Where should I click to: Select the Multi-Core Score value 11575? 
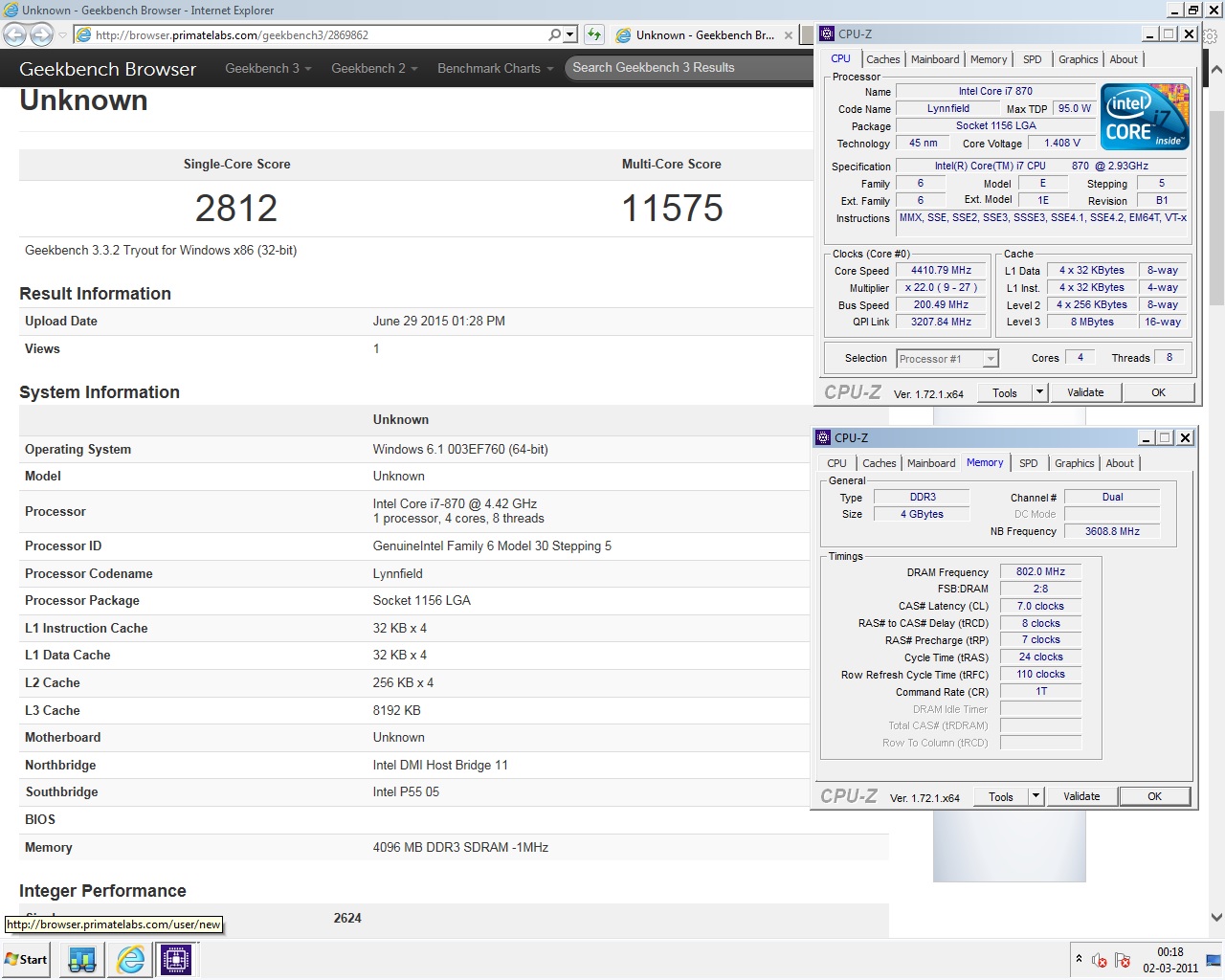[x=672, y=208]
